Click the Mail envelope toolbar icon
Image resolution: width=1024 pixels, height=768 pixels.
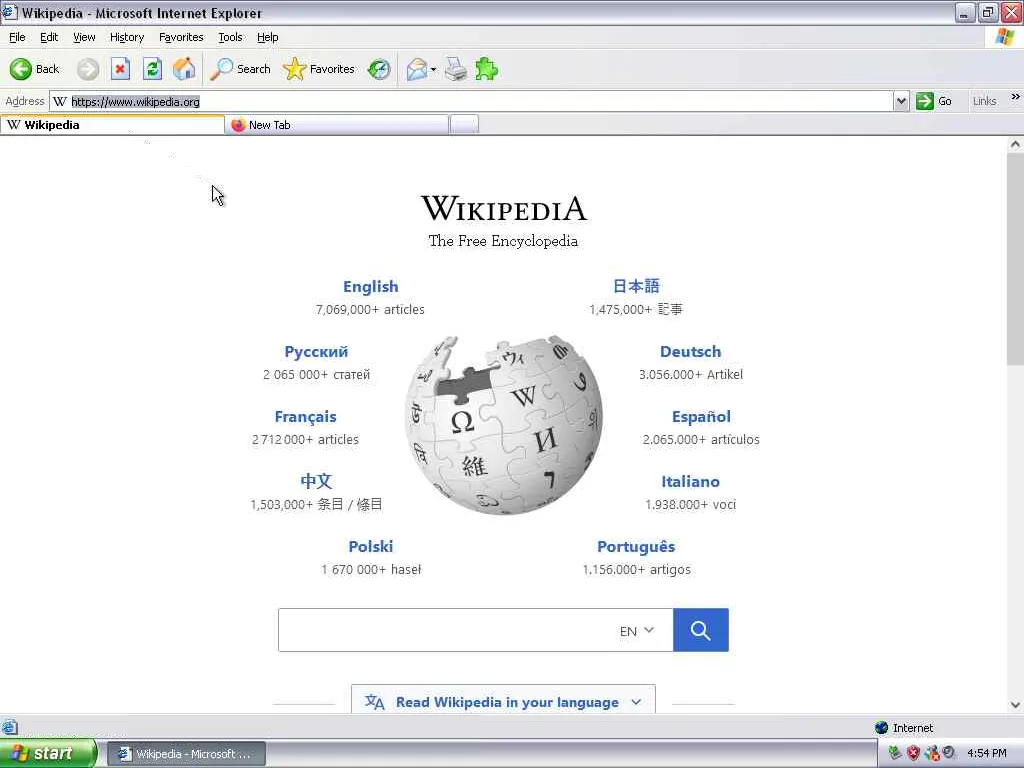point(417,69)
